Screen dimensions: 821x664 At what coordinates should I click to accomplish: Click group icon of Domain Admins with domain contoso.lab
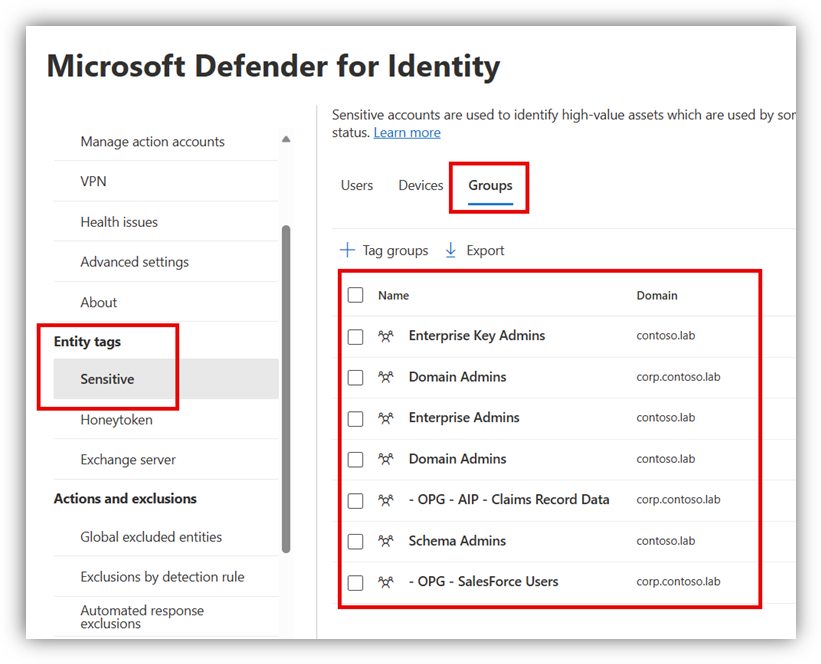[386, 459]
